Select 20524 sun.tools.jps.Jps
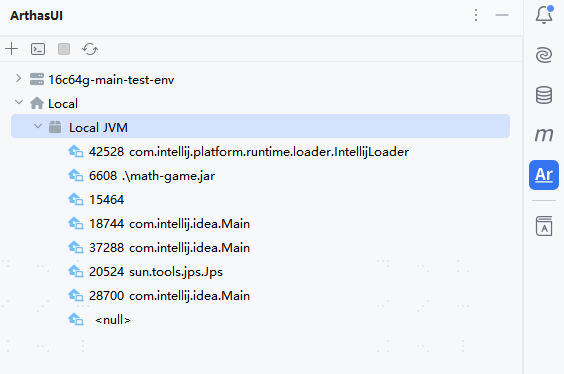Screen dimensions: 564x374 [x=156, y=272]
